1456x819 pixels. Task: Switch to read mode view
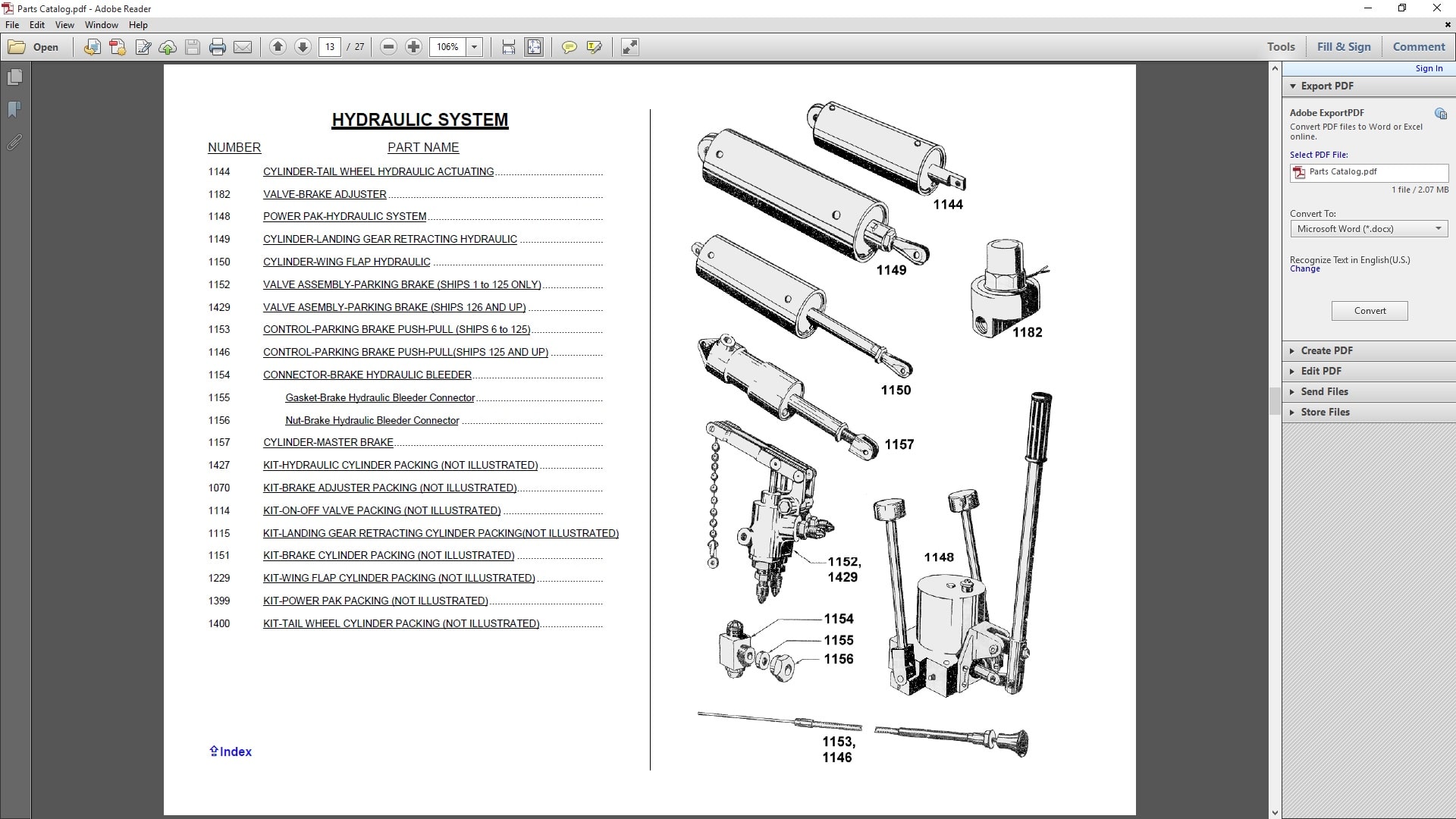(629, 47)
